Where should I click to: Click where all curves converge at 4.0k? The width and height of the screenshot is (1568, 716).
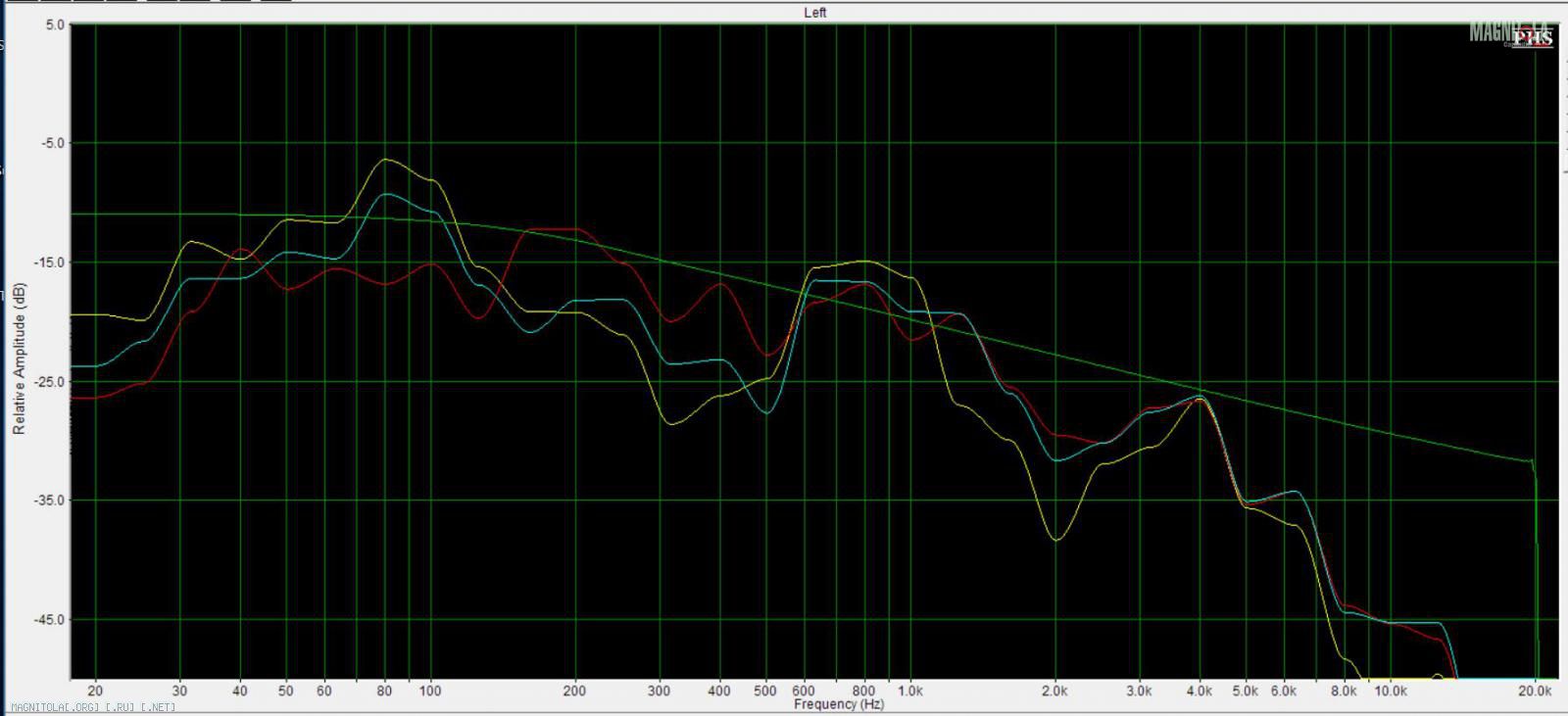(x=1200, y=397)
